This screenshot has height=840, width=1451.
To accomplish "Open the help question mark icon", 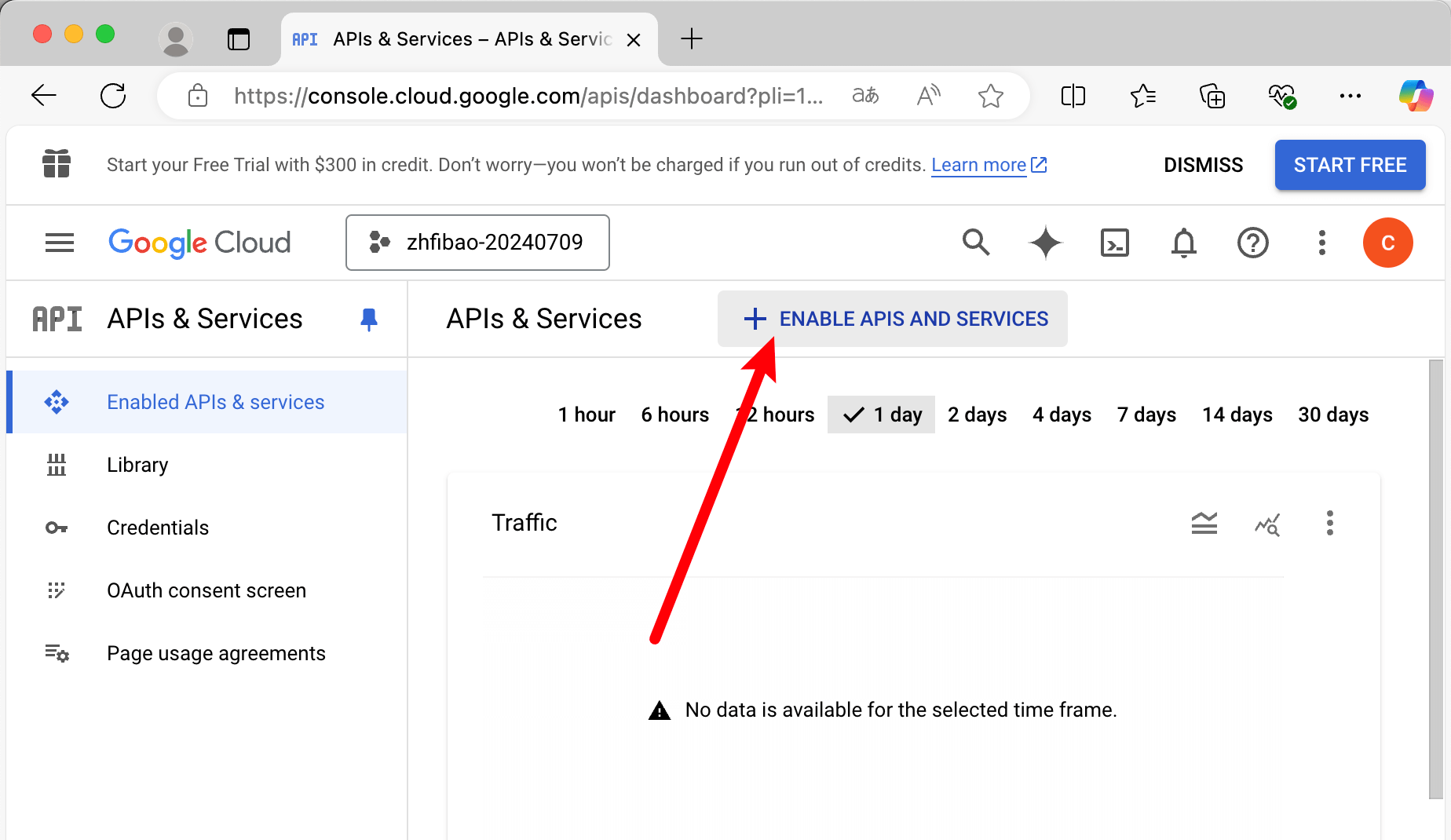I will [1253, 243].
